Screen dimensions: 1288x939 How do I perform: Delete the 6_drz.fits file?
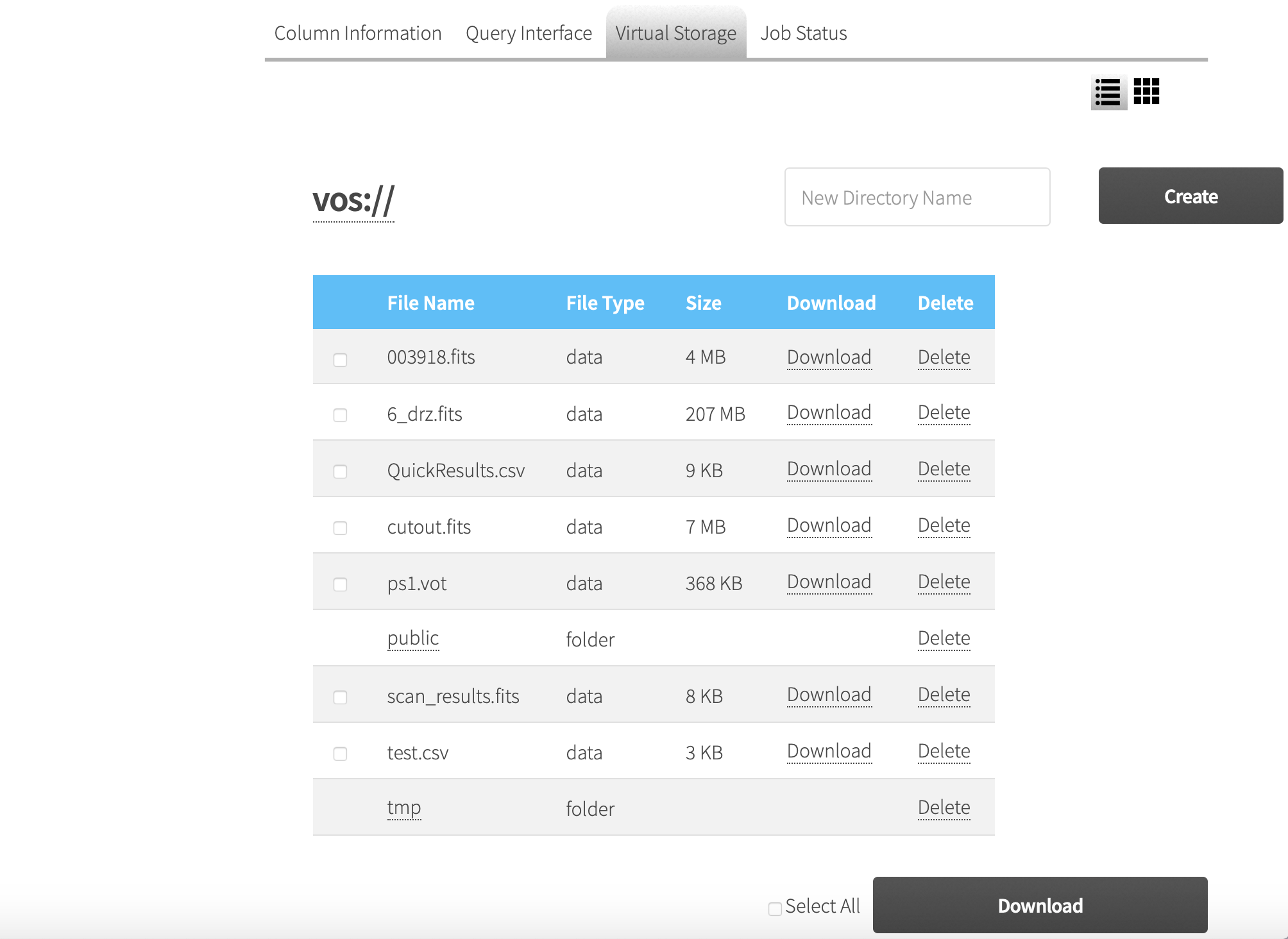[x=944, y=412]
